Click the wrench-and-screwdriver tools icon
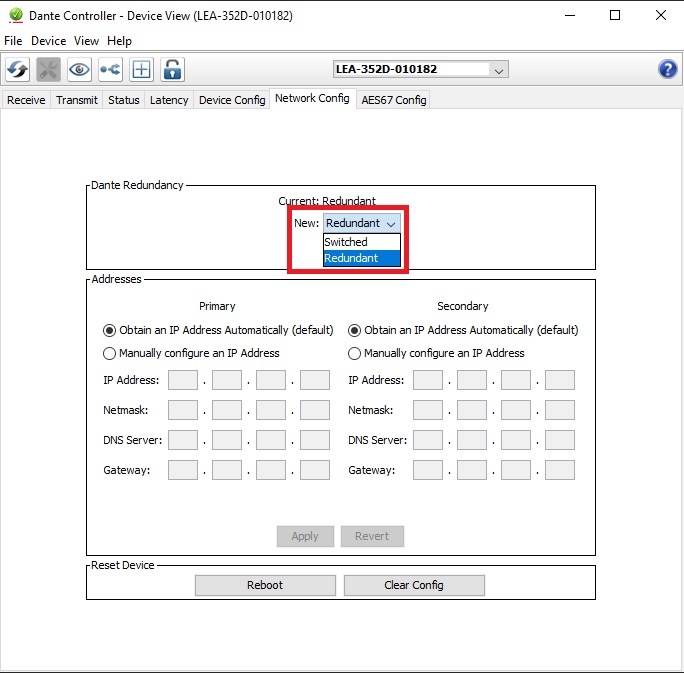Image resolution: width=684 pixels, height=673 pixels. pyautogui.click(x=48, y=69)
